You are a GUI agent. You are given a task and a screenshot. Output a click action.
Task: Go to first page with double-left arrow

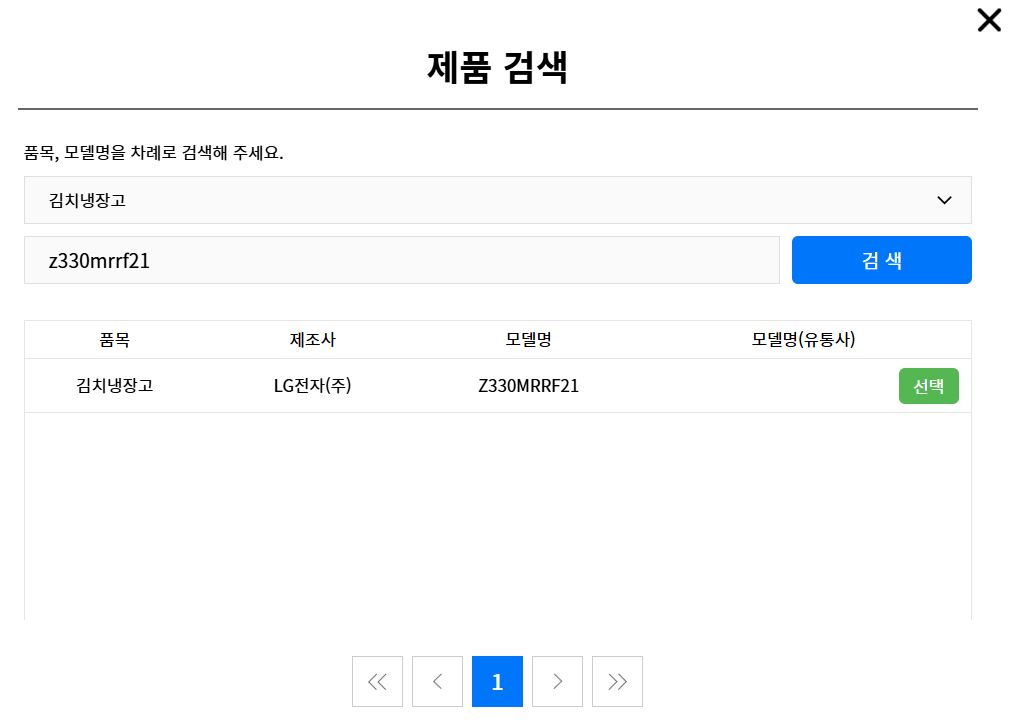pyautogui.click(x=377, y=682)
